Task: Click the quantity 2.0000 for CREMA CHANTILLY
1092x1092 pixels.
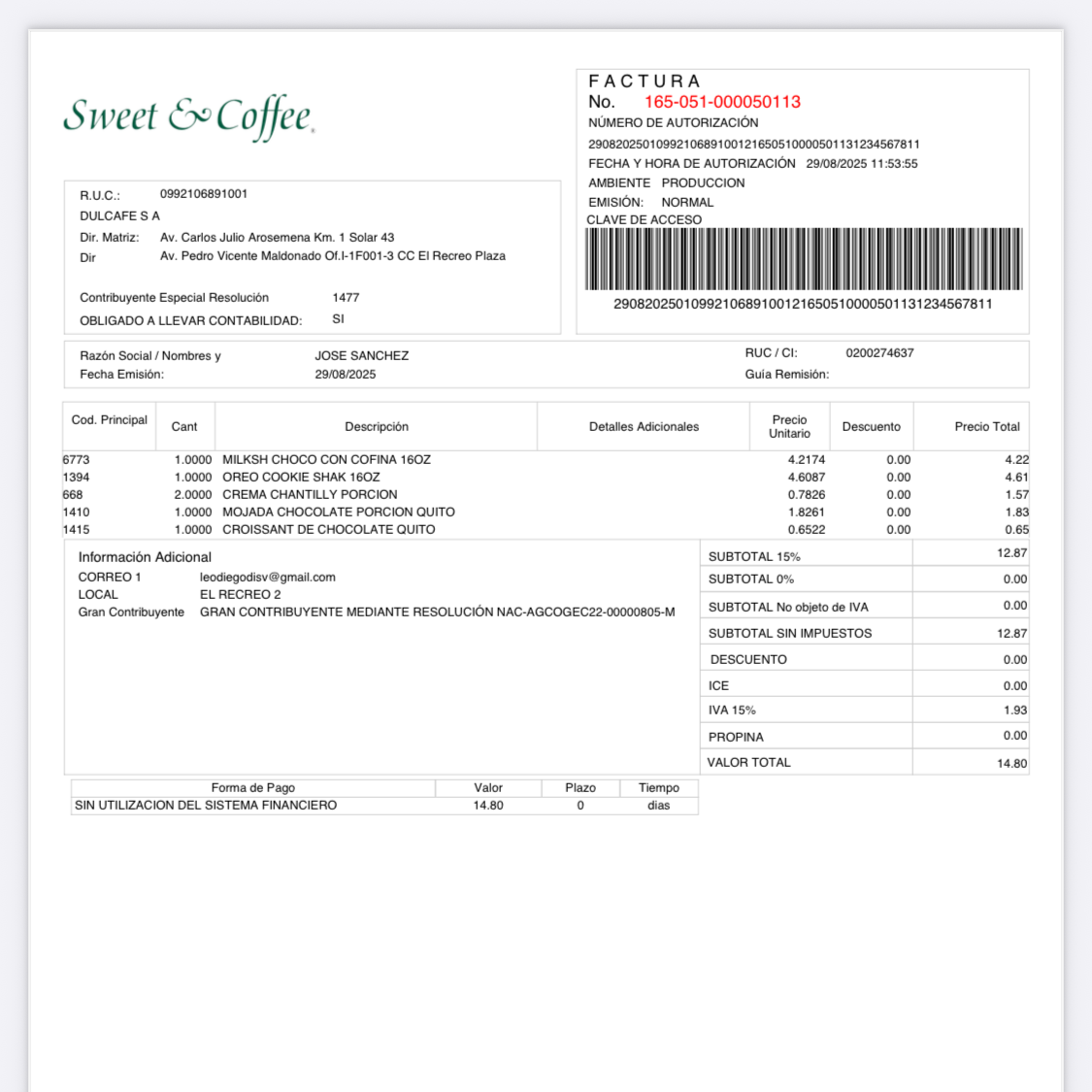Action: [x=193, y=494]
